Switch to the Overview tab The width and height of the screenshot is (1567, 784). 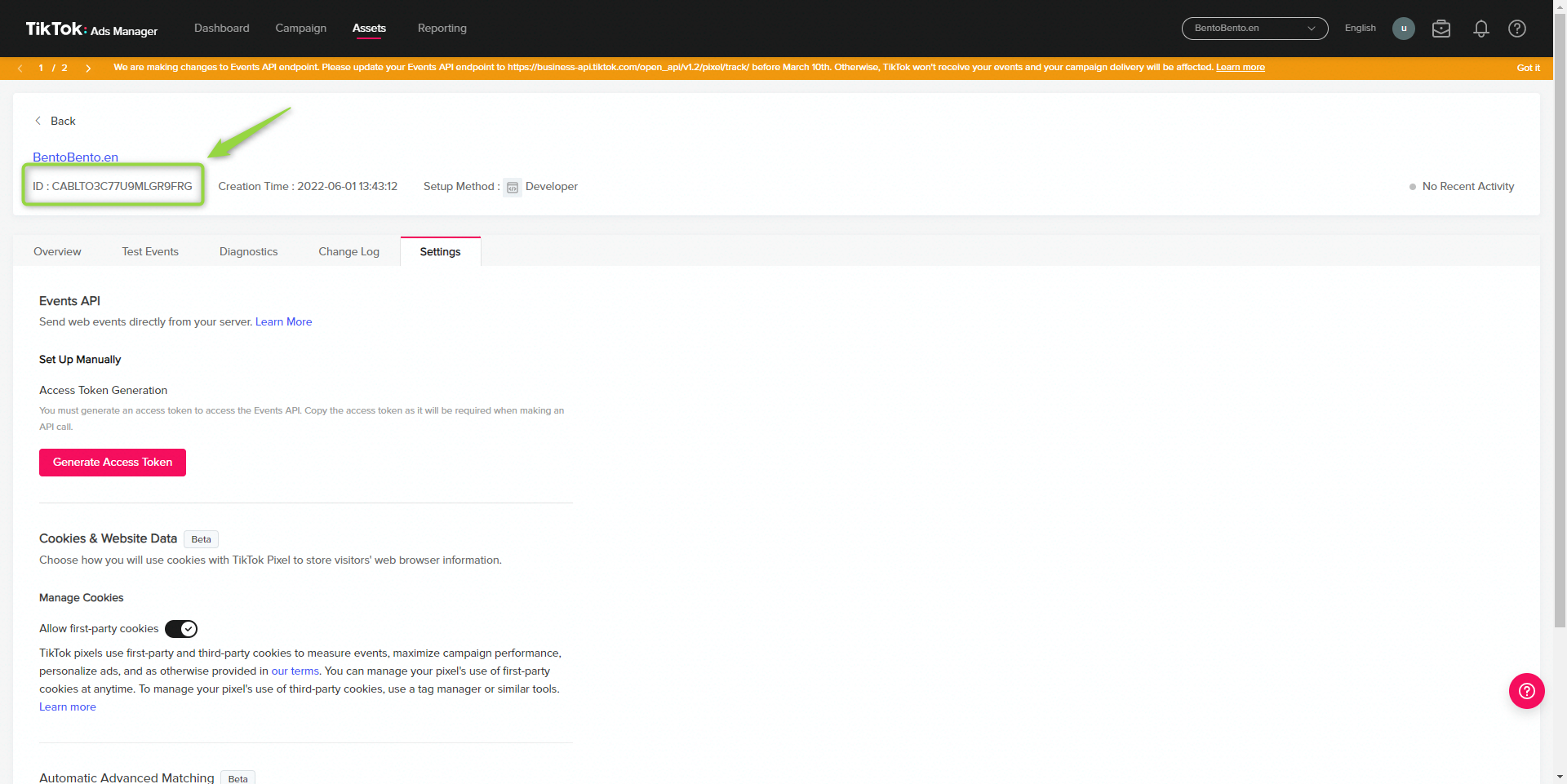coord(57,251)
